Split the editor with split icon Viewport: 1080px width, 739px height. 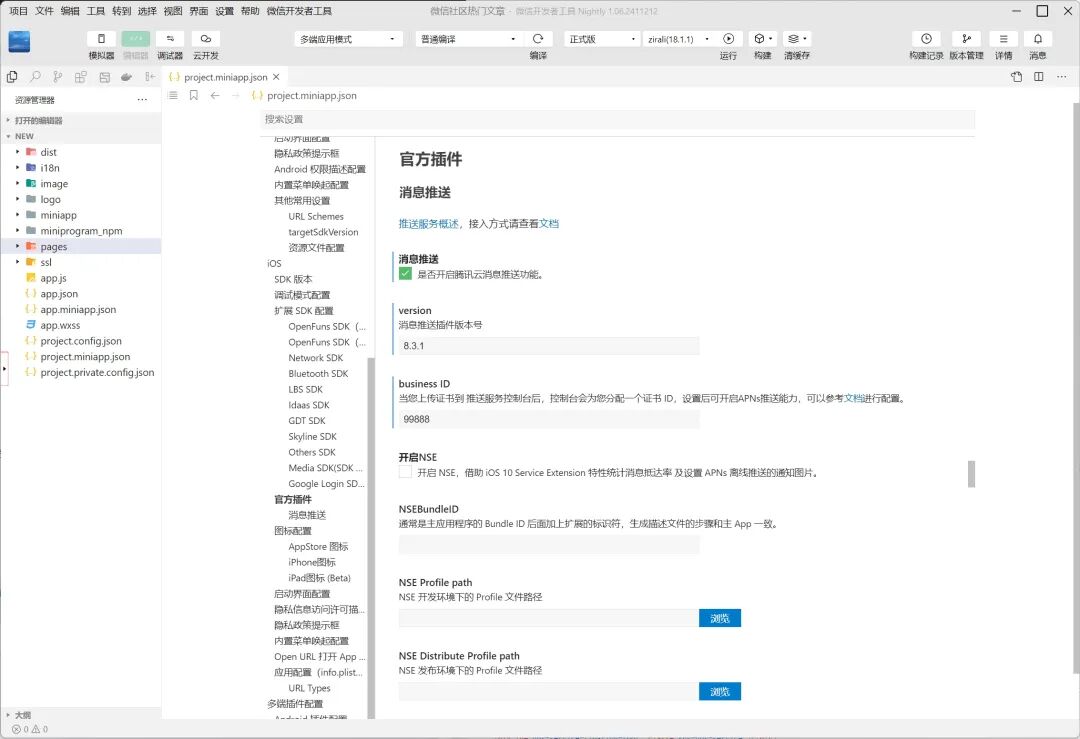click(x=1039, y=77)
